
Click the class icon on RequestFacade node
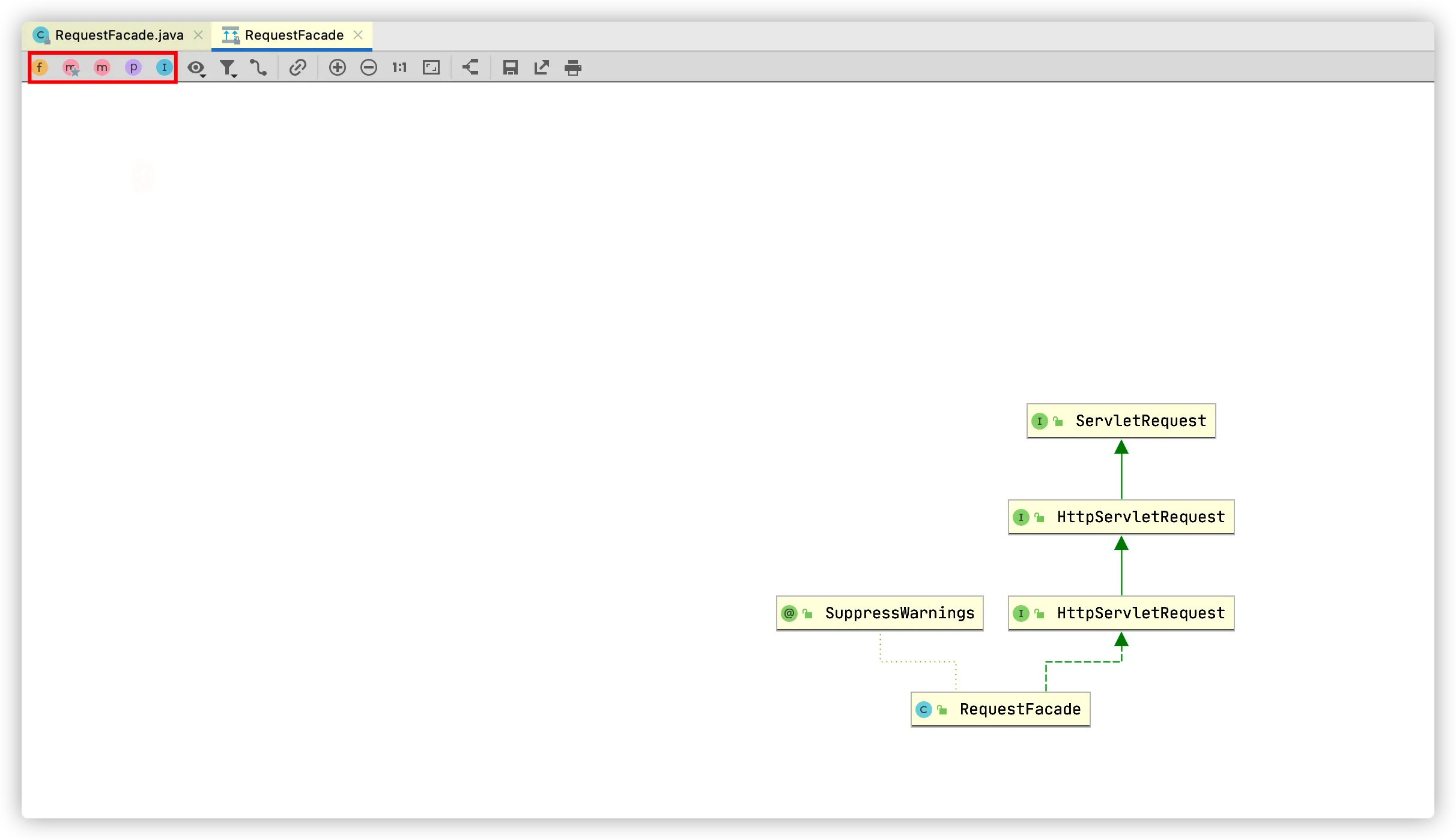tap(923, 710)
